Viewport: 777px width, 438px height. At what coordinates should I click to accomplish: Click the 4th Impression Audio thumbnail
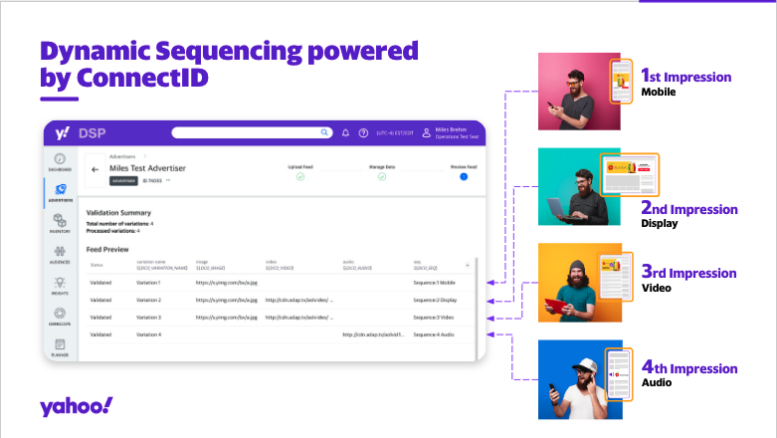580,380
